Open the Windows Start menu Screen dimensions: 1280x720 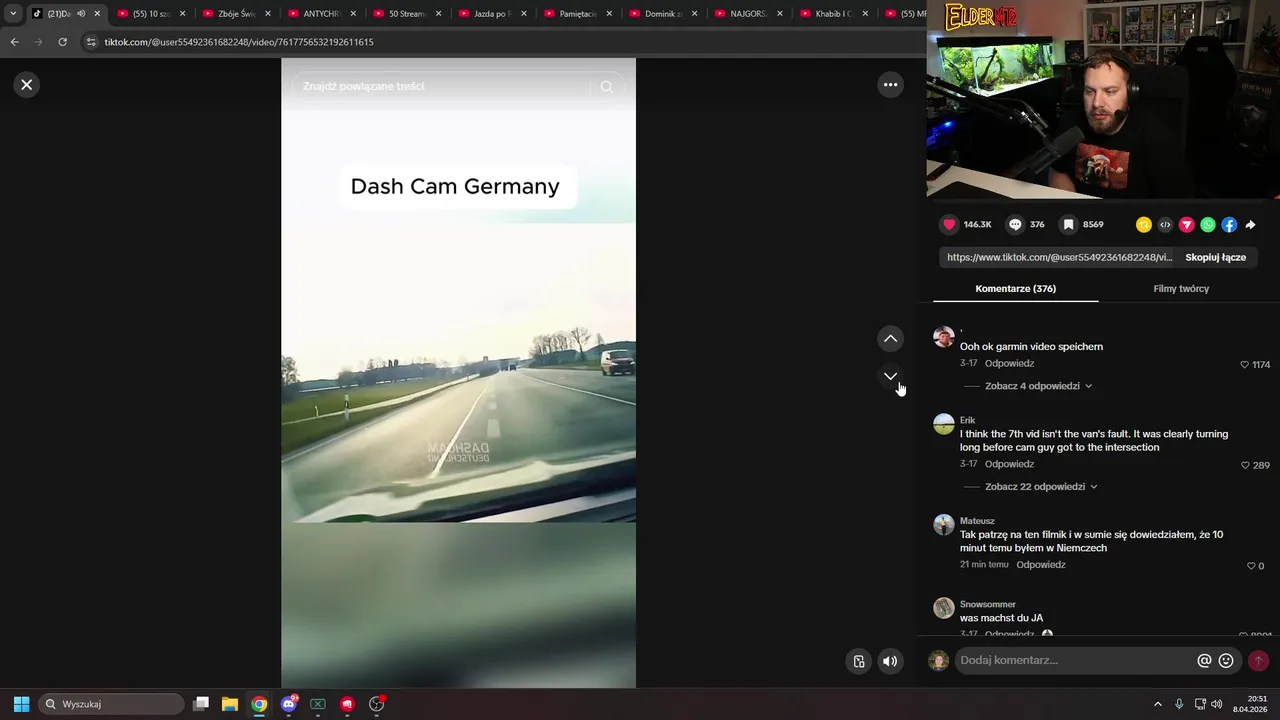tap(21, 704)
